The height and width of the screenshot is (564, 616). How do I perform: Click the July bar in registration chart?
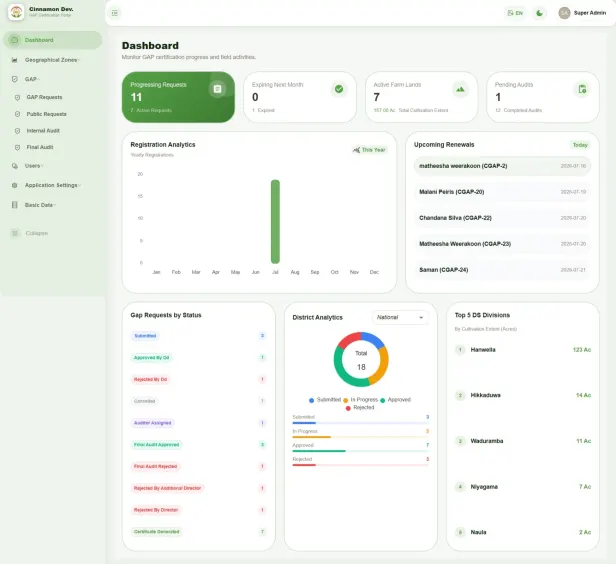275,222
